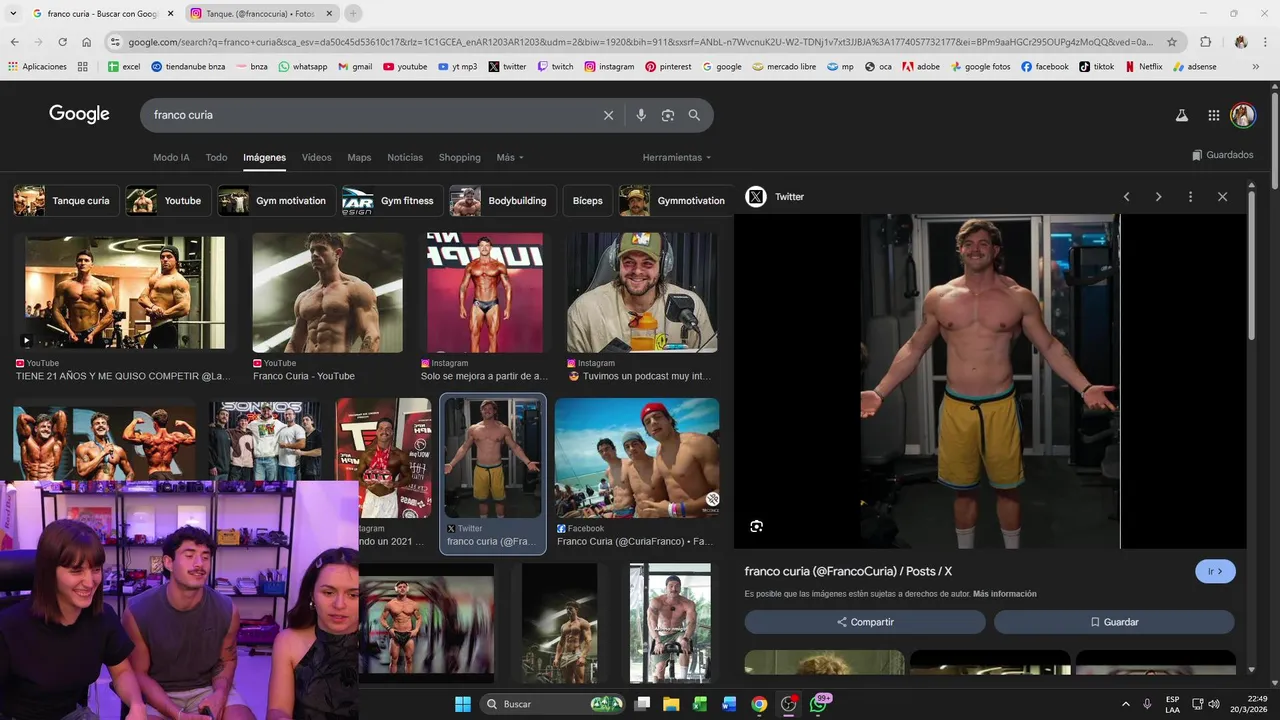
Task: Switch to the Maps results tab
Action: [x=359, y=158]
